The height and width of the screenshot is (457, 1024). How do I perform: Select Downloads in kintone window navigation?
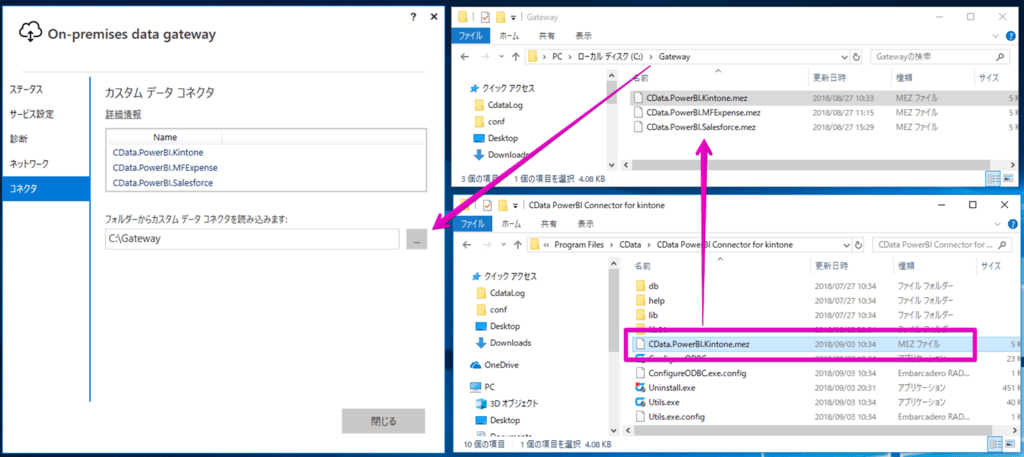coord(503,343)
